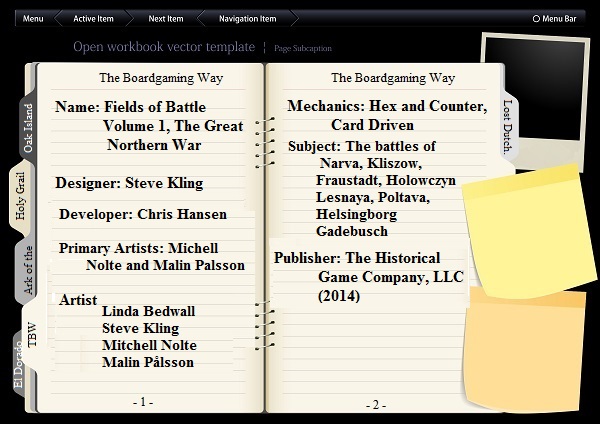Click the Polaroid photo frame thumbnail
The image size is (600, 424).
[536, 101]
